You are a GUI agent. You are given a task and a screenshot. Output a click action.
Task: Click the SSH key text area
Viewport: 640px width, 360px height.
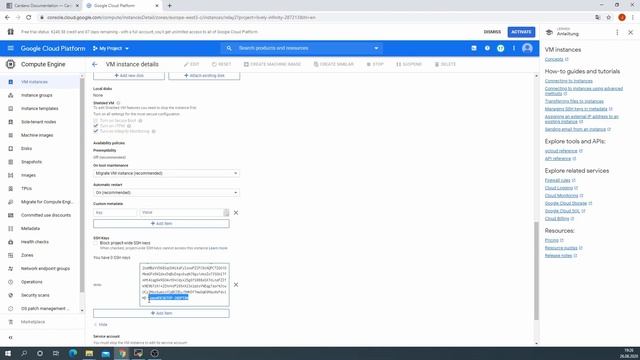[184, 284]
